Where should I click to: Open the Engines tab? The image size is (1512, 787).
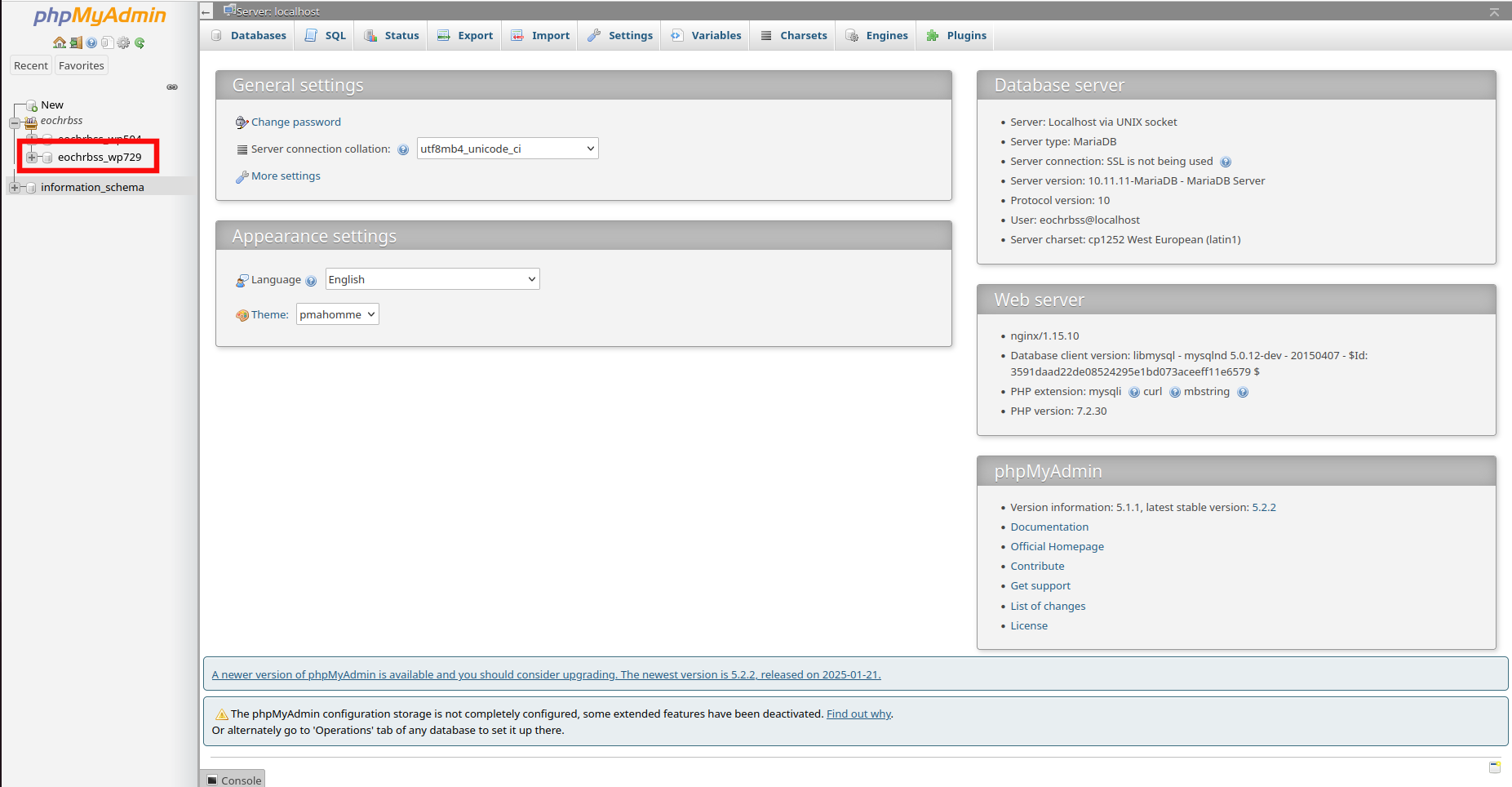click(877, 35)
